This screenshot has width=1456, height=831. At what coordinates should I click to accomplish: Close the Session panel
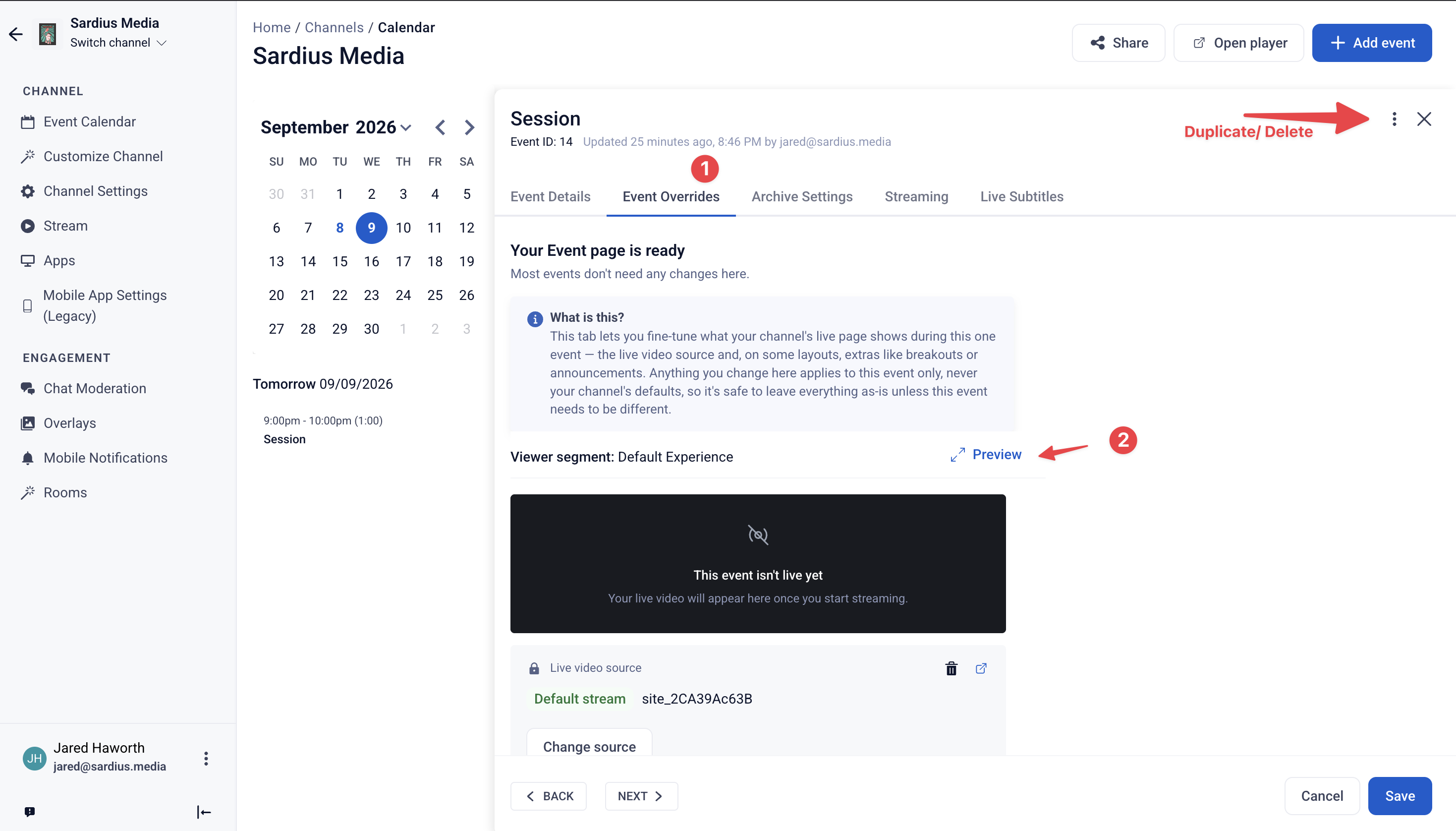pos(1424,119)
